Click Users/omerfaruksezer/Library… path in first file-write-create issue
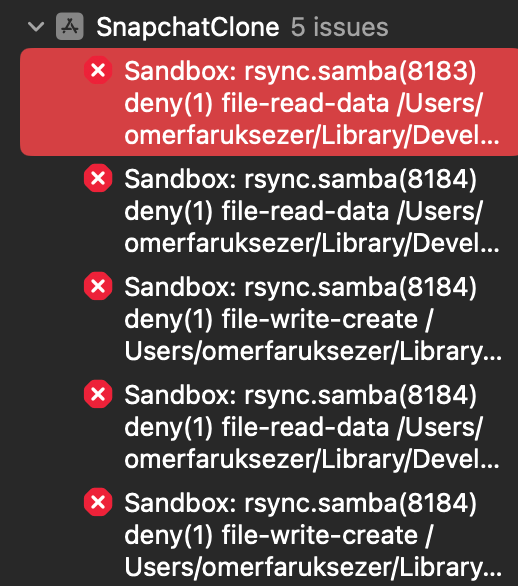The image size is (518, 586). (313, 352)
